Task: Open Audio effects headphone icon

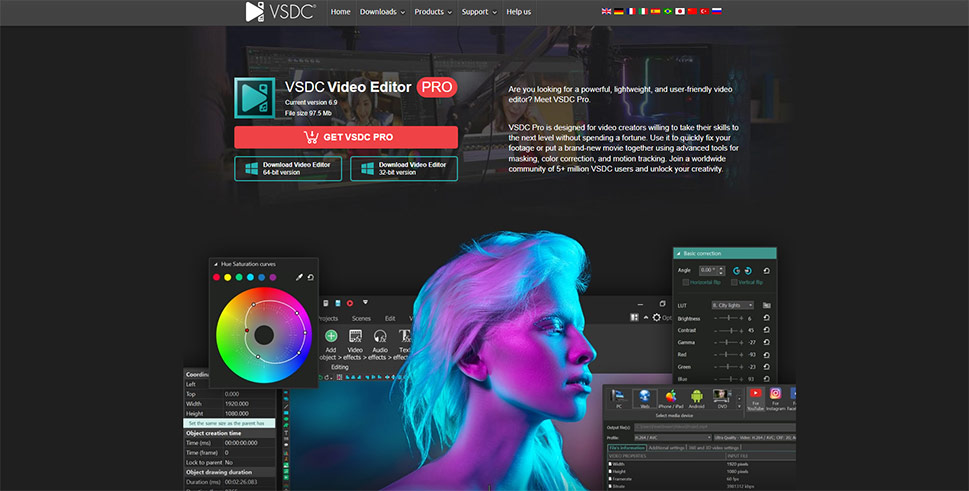Action: pyautogui.click(x=380, y=336)
